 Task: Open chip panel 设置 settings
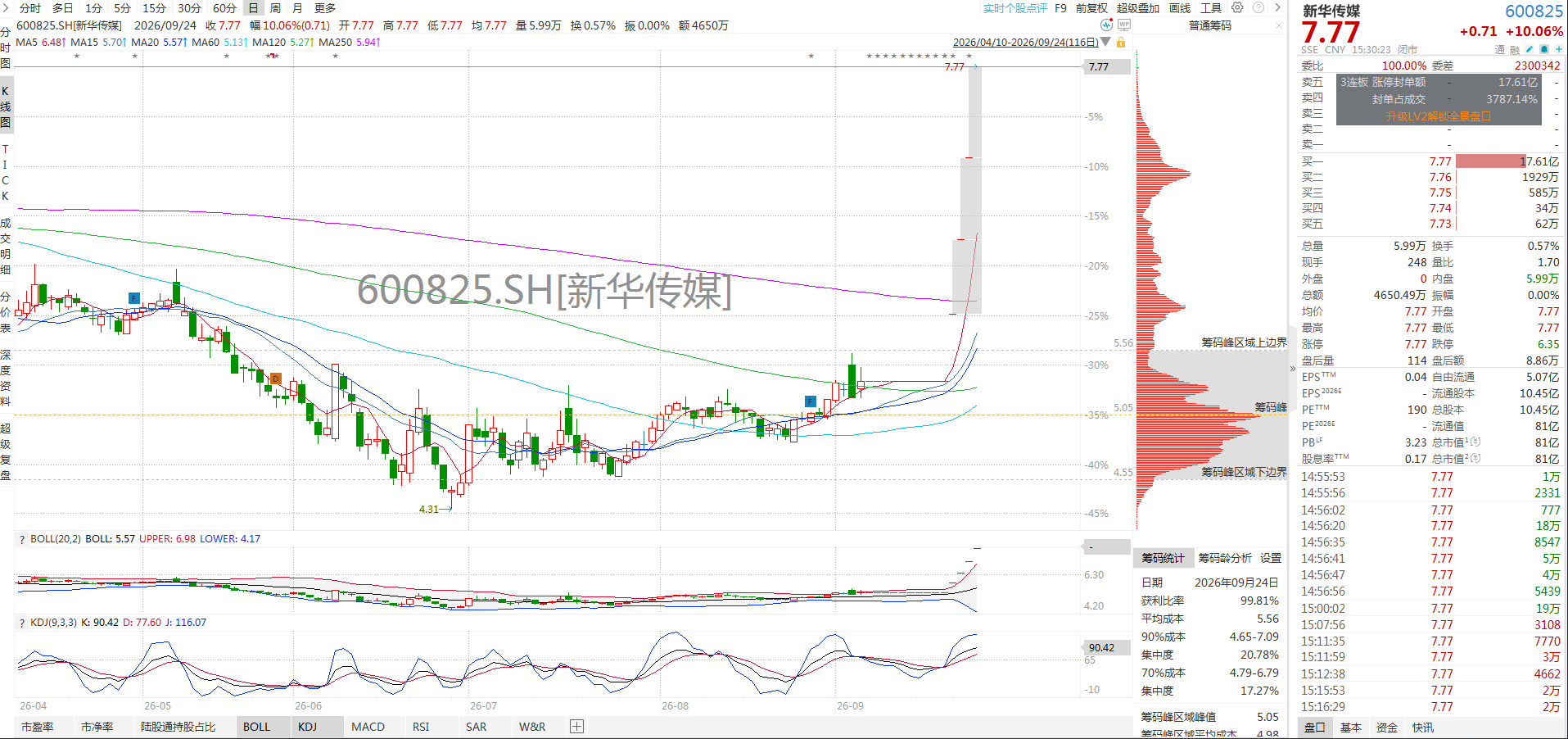1271,558
